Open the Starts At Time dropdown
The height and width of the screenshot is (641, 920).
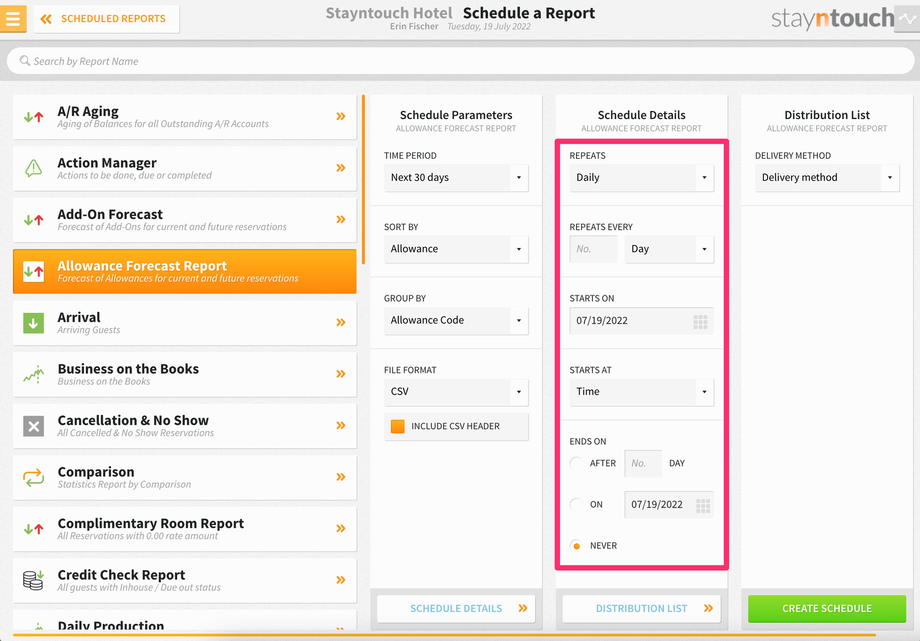[641, 392]
